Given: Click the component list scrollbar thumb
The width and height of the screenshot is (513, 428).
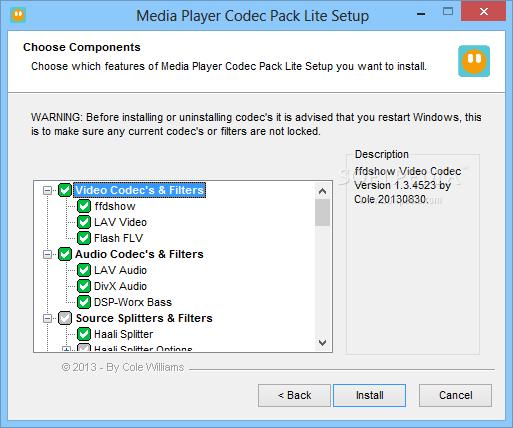Looking at the screenshot, I should (x=322, y=213).
